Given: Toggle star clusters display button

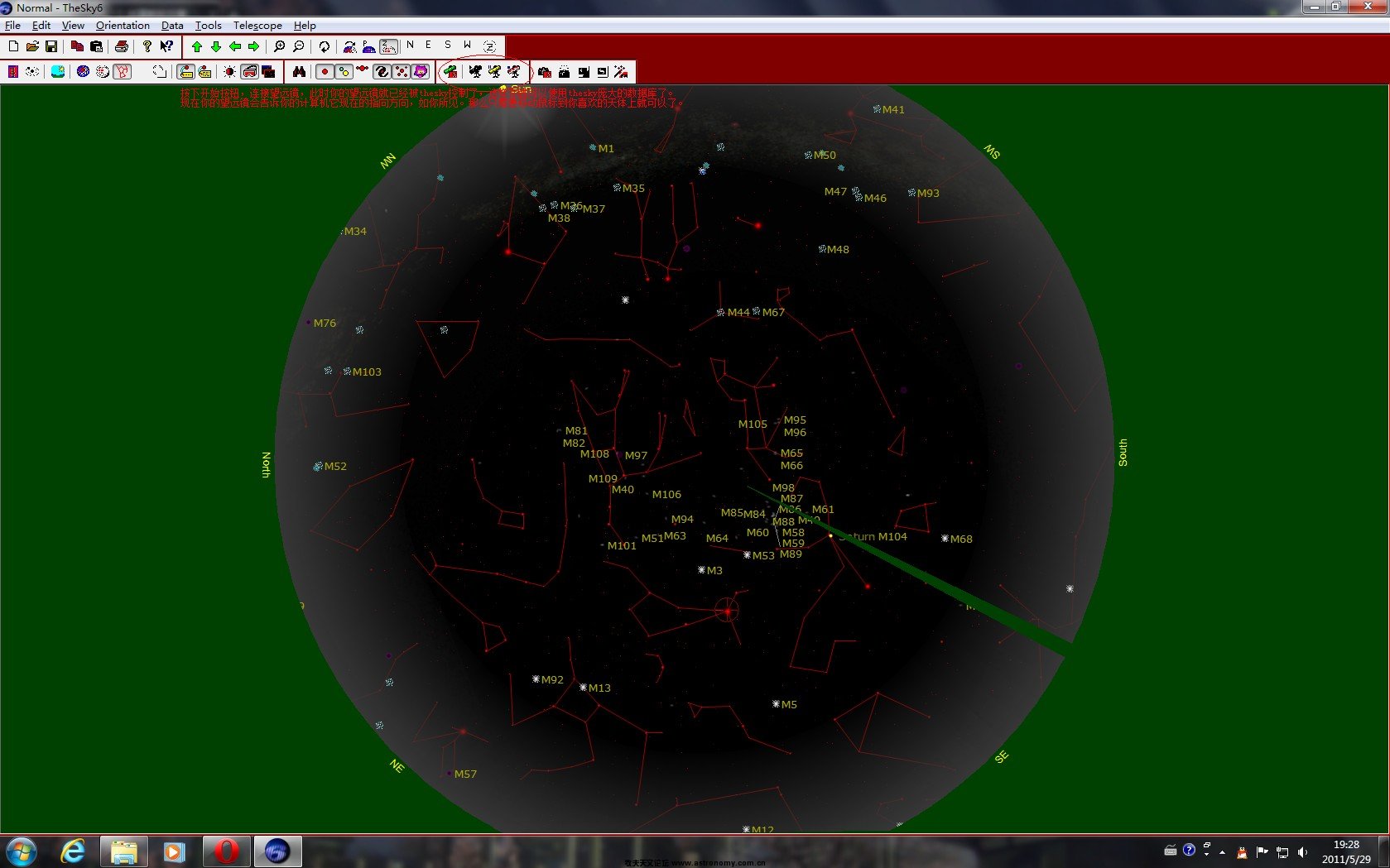Looking at the screenshot, I should tap(401, 72).
